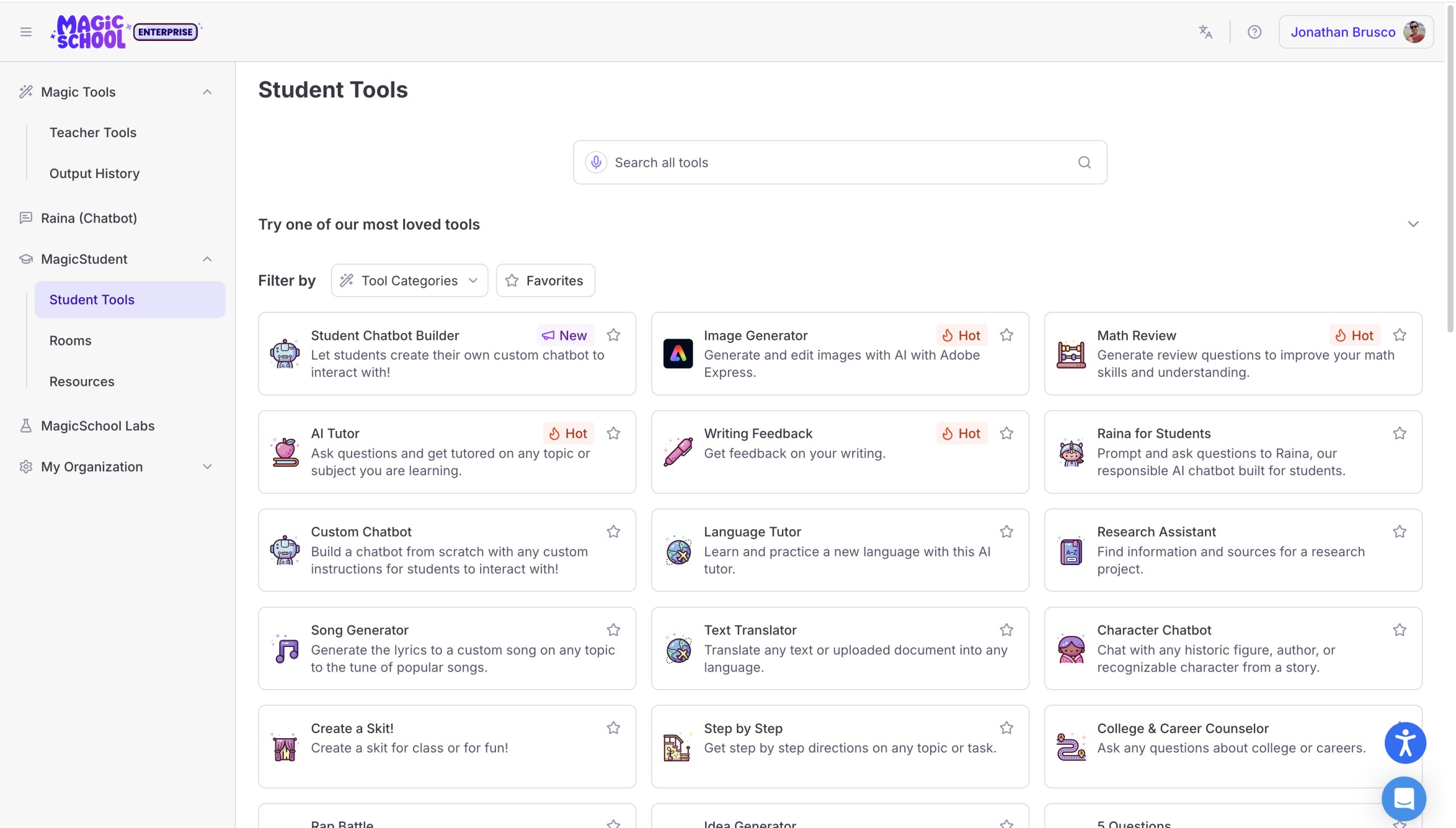Open the chat support bubble

click(x=1404, y=798)
